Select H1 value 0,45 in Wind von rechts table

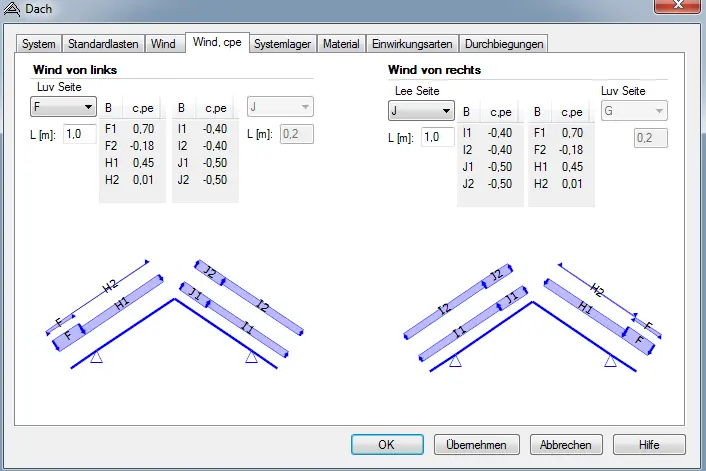point(572,167)
